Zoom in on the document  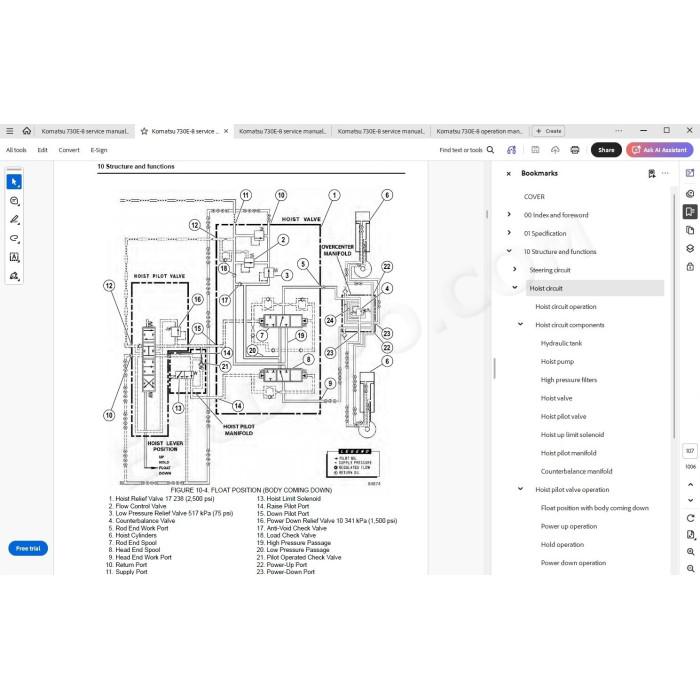690,552
